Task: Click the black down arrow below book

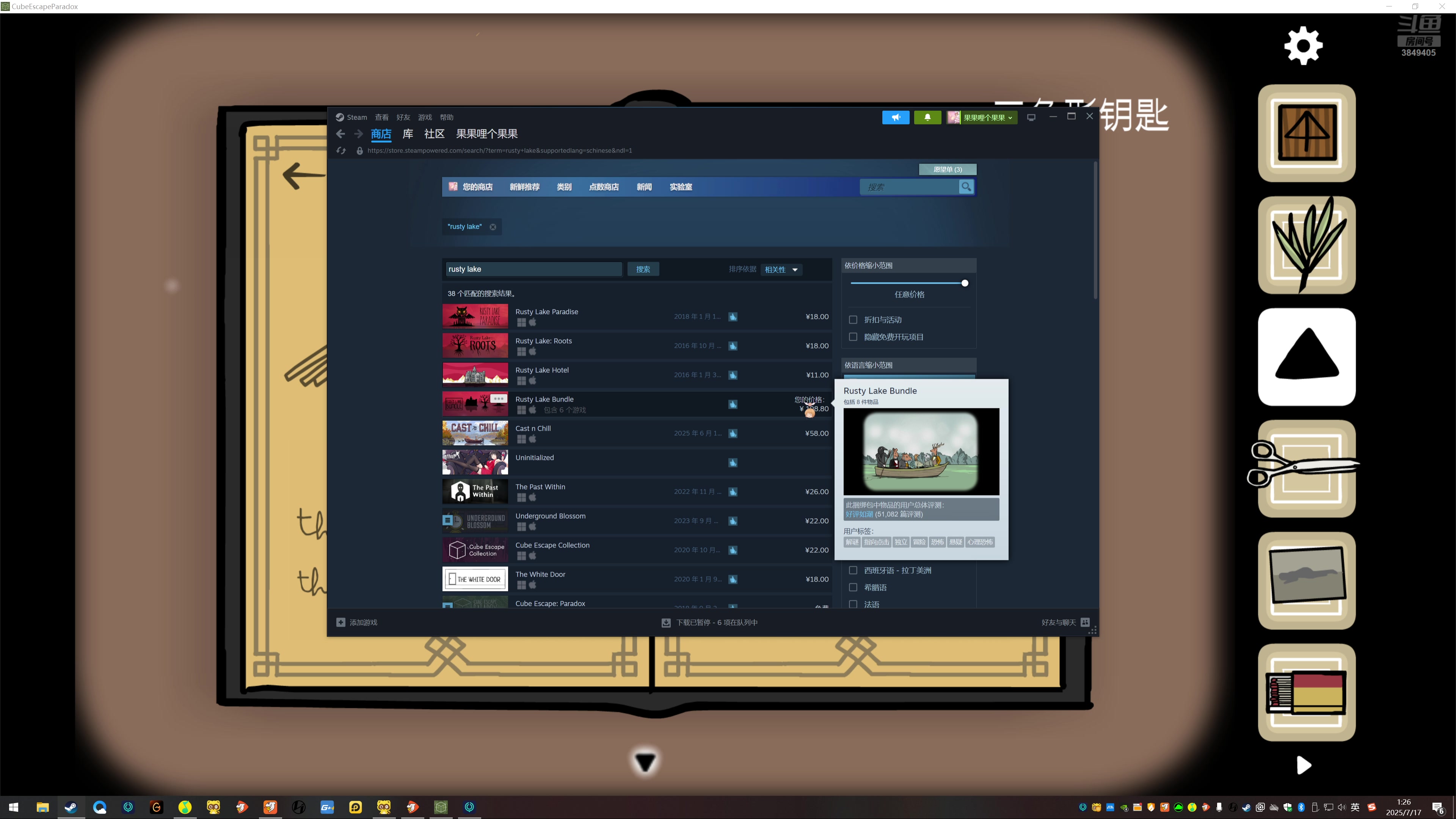Action: pyautogui.click(x=645, y=762)
